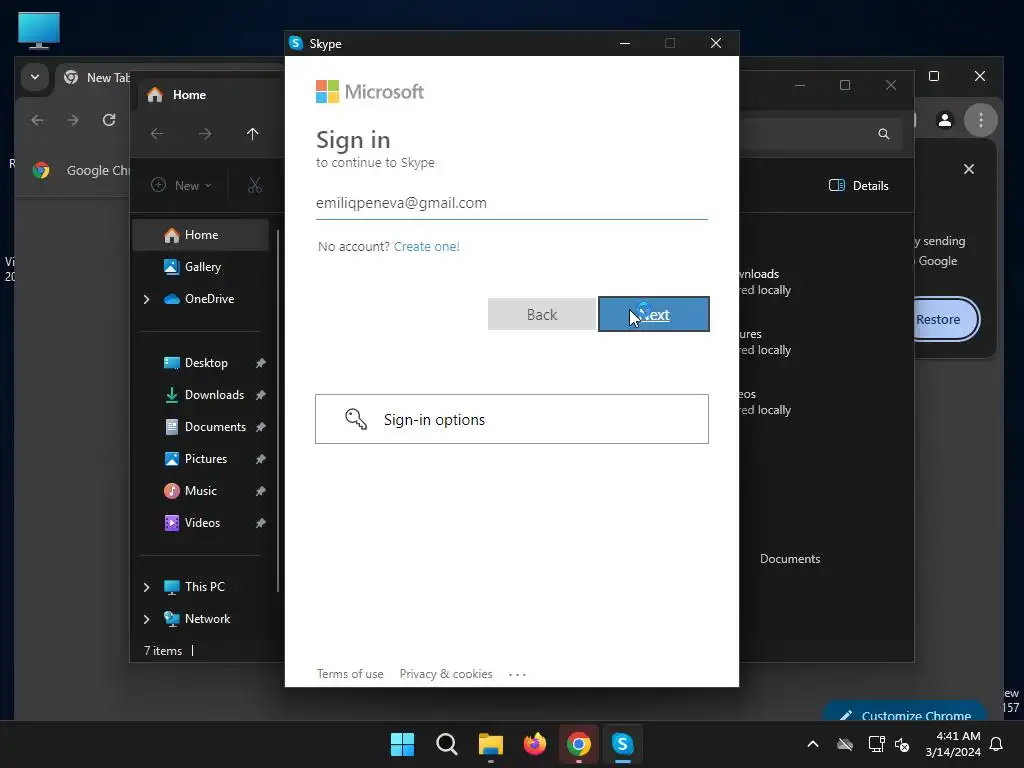The image size is (1024, 768).
Task: Click the Cut scissors icon in File Explorer
Action: tap(255, 185)
